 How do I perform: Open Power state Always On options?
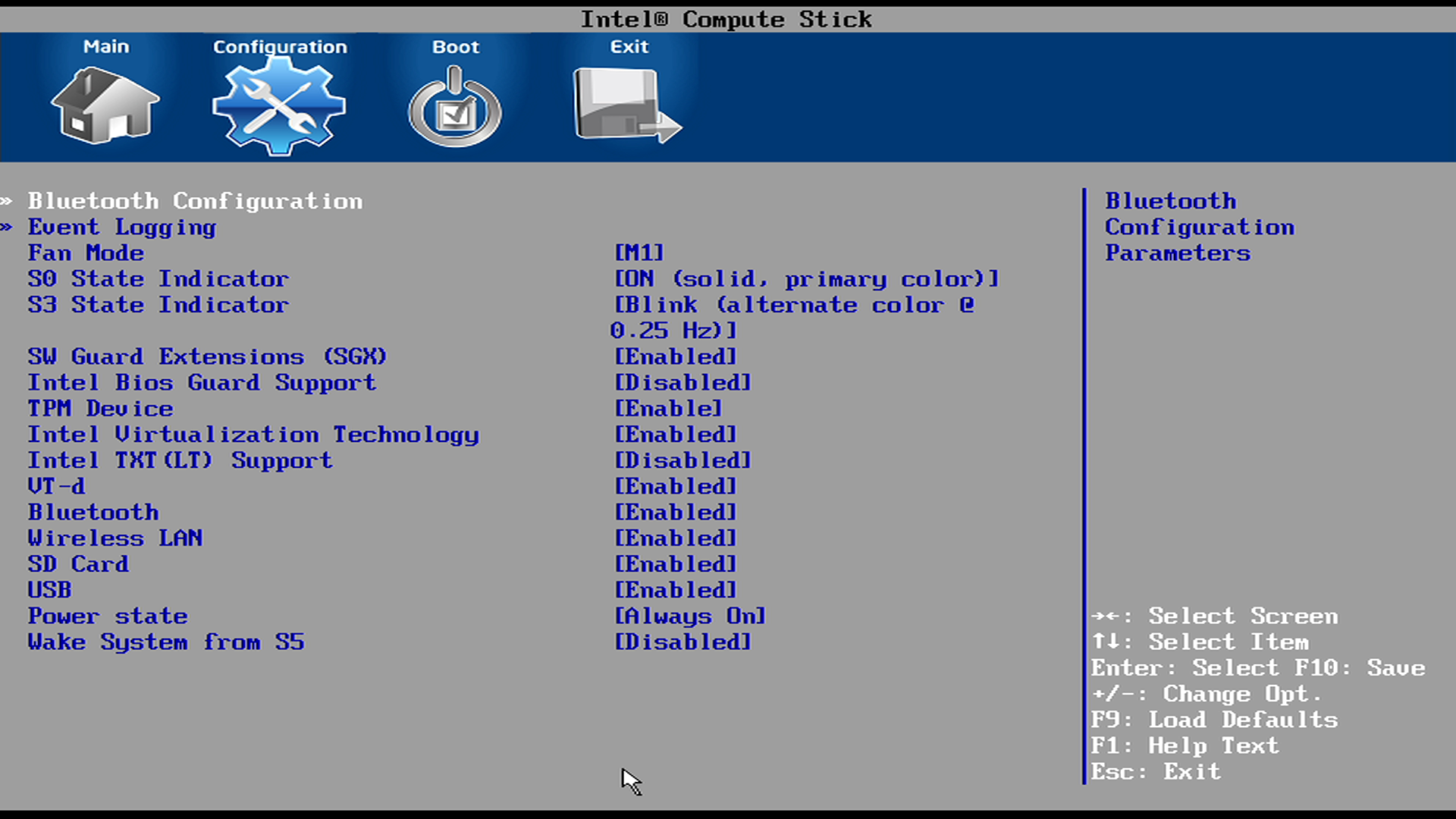click(689, 617)
